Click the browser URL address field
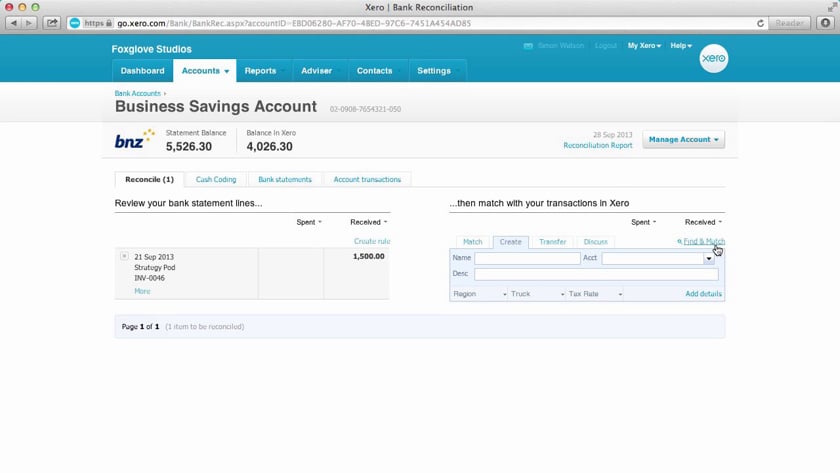Image resolution: width=840 pixels, height=473 pixels. coord(418,23)
